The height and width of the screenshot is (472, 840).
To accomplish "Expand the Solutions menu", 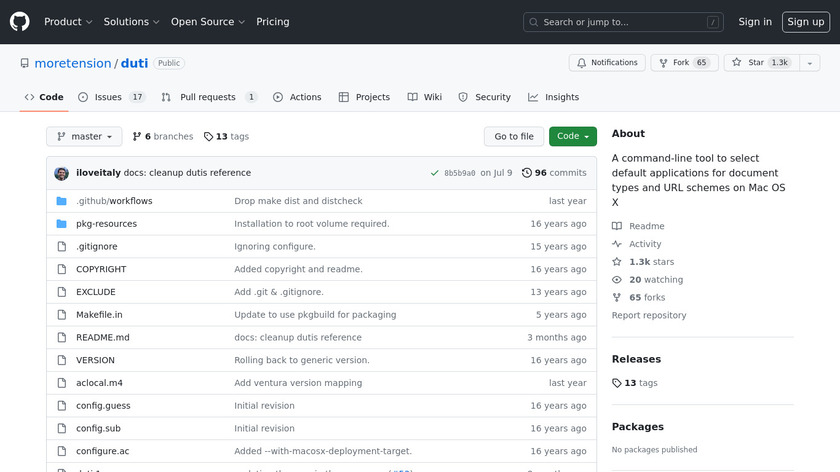I will [131, 22].
